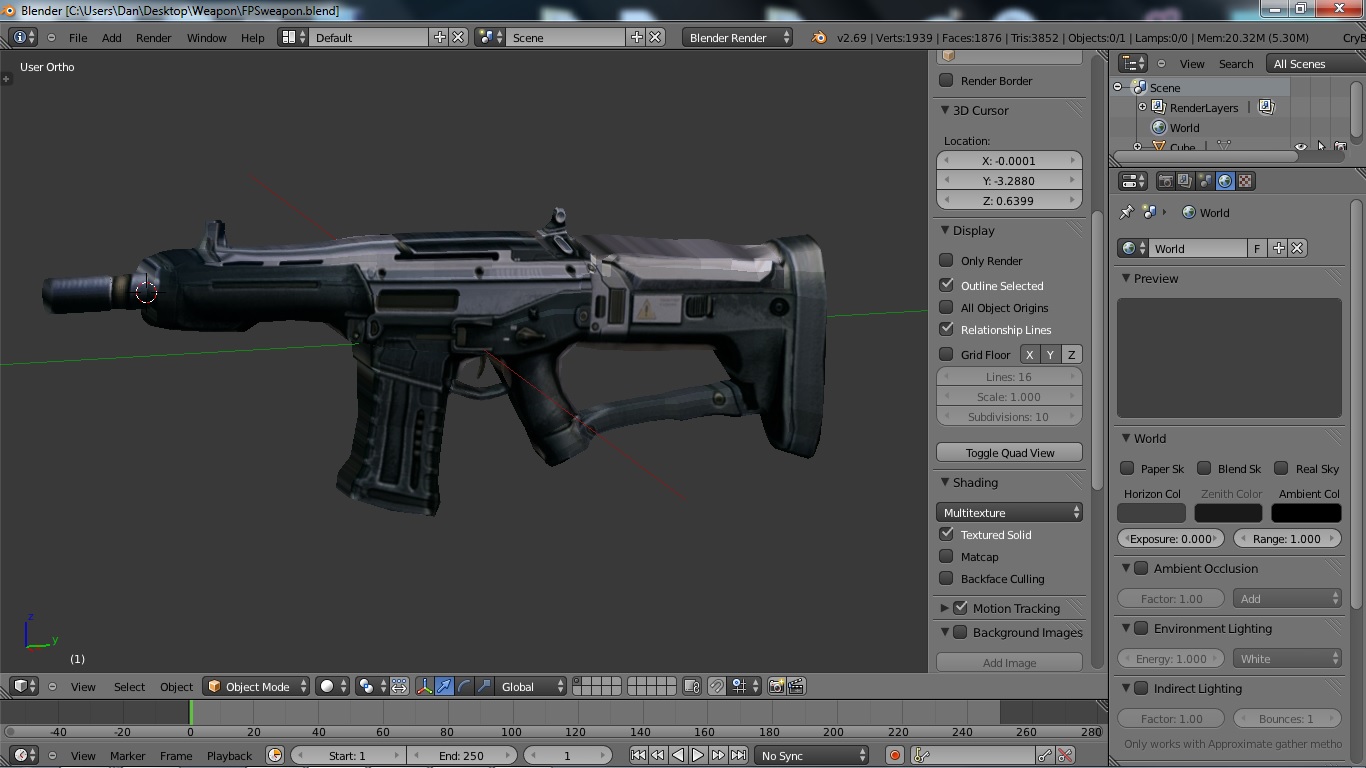Select the scale manipulator icon
Image resolution: width=1366 pixels, height=768 pixels.
click(x=484, y=686)
